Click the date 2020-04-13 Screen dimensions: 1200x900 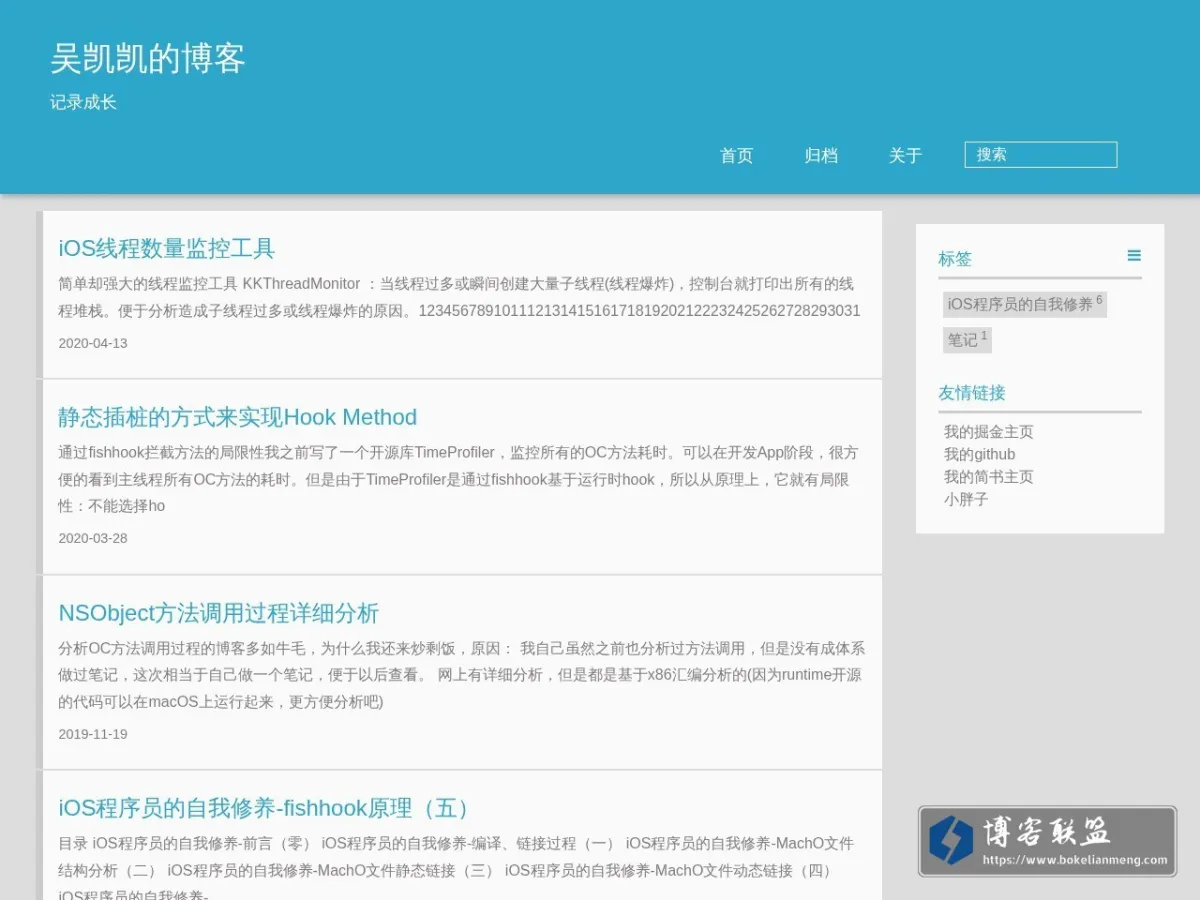point(93,343)
